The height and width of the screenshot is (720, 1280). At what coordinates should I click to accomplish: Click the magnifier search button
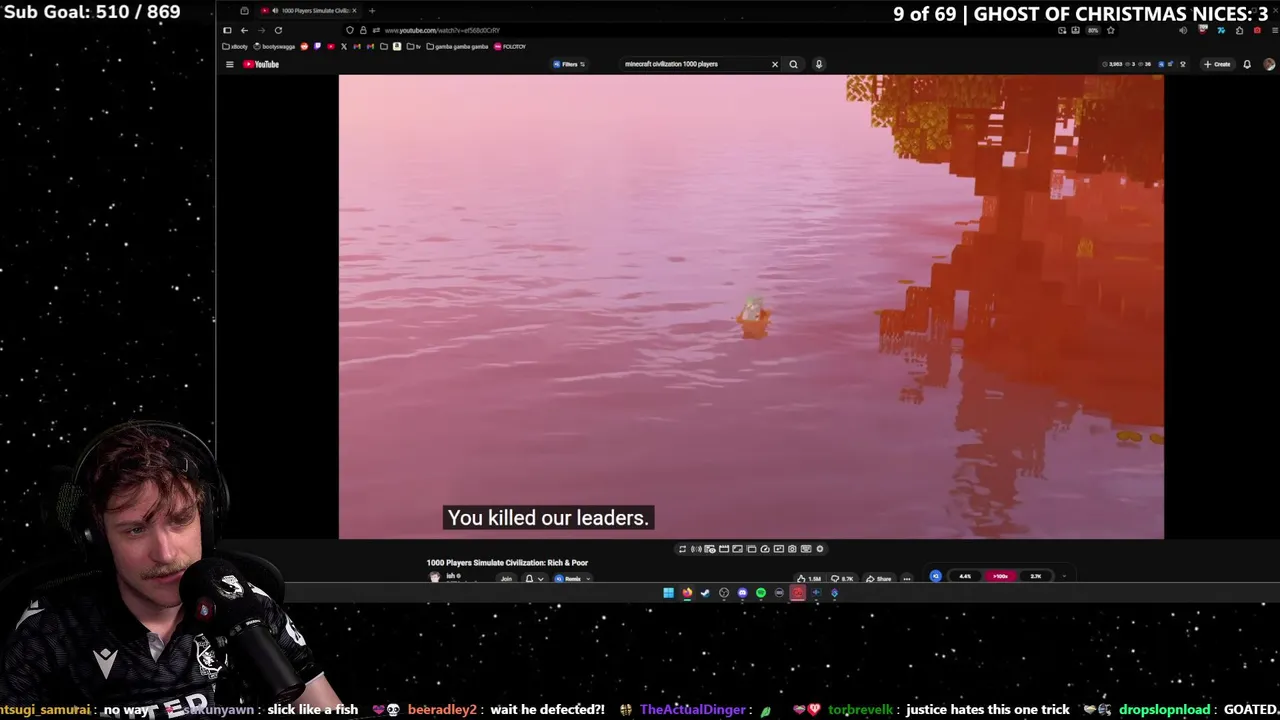coord(794,64)
